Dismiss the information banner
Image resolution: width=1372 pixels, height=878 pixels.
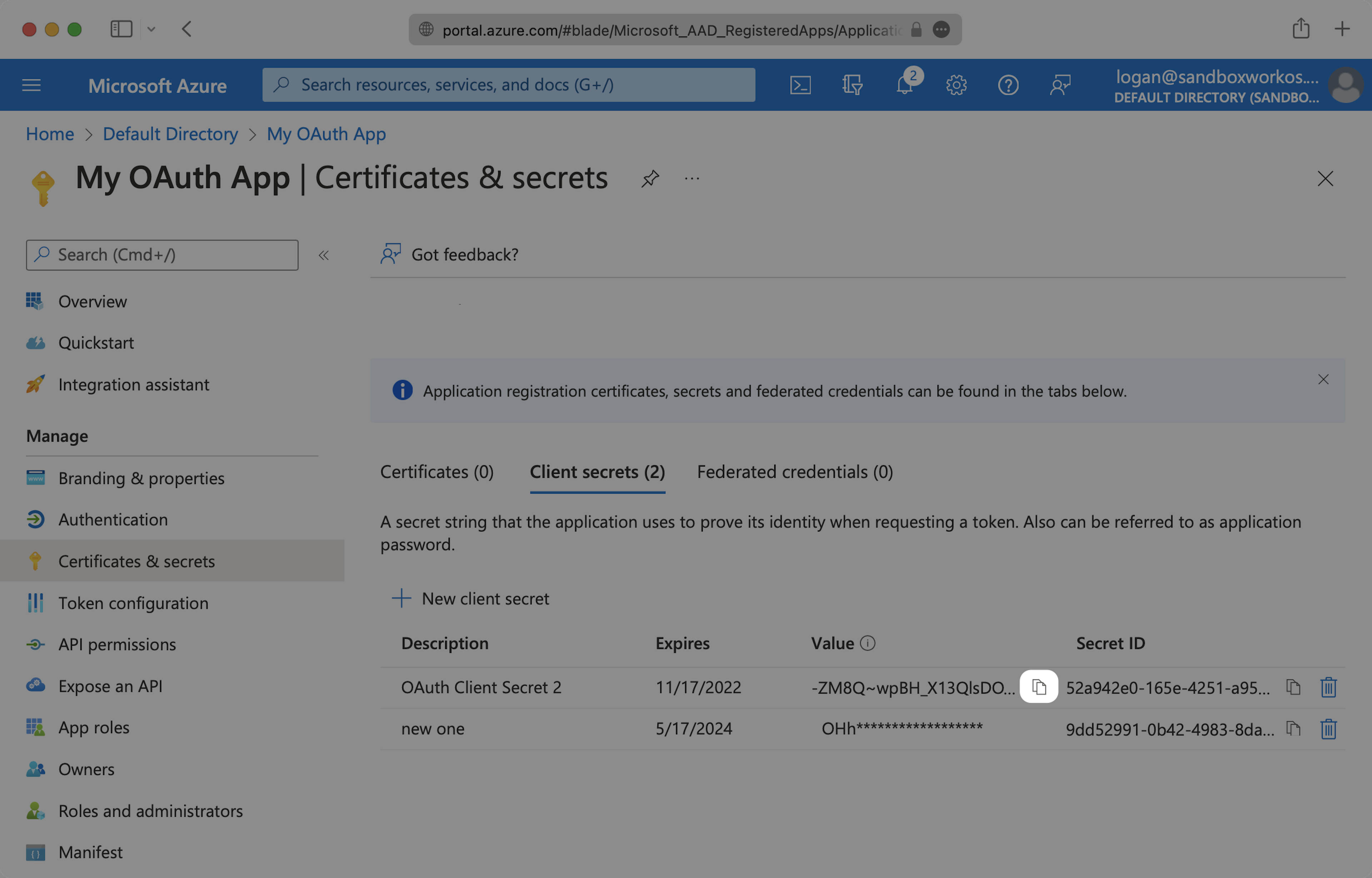(x=1323, y=380)
